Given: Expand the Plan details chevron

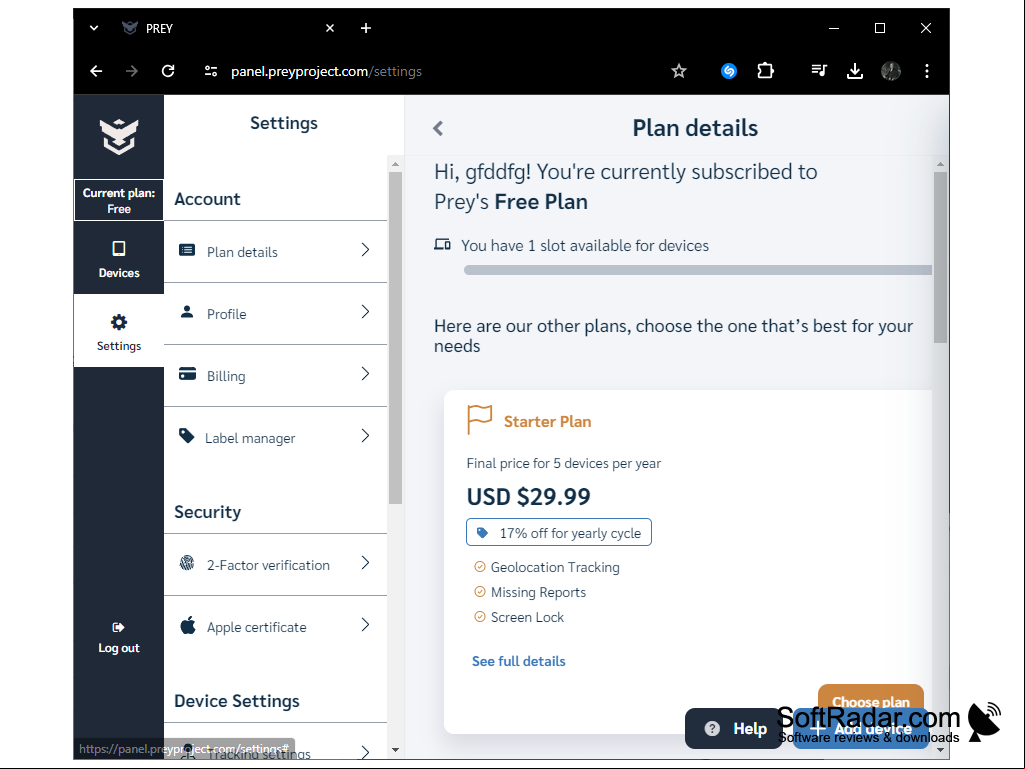Looking at the screenshot, I should click(x=365, y=250).
